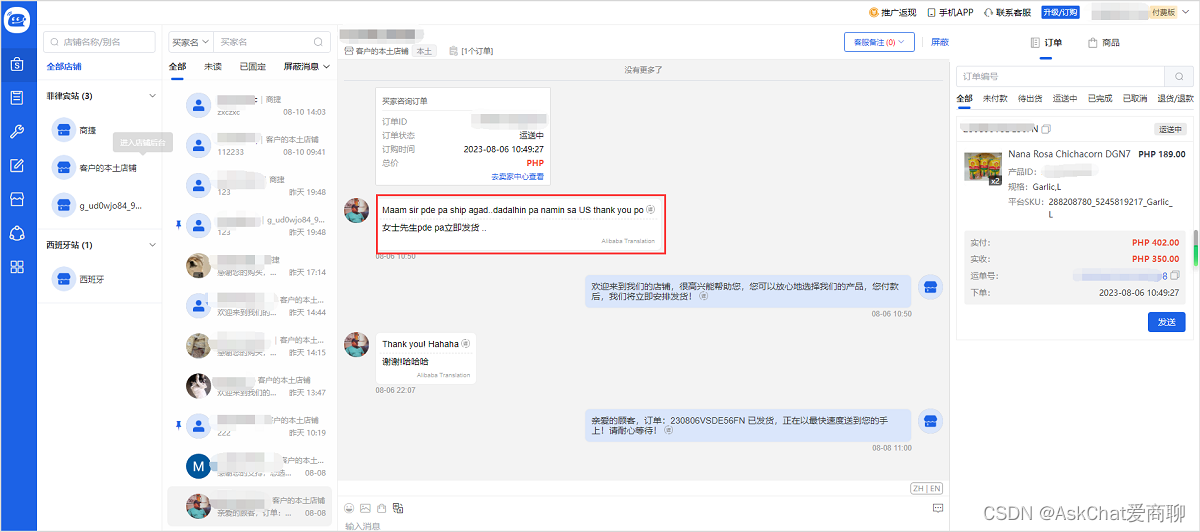Switch to the 订单 panel tab
This screenshot has width=1200, height=532.
[x=1046, y=43]
